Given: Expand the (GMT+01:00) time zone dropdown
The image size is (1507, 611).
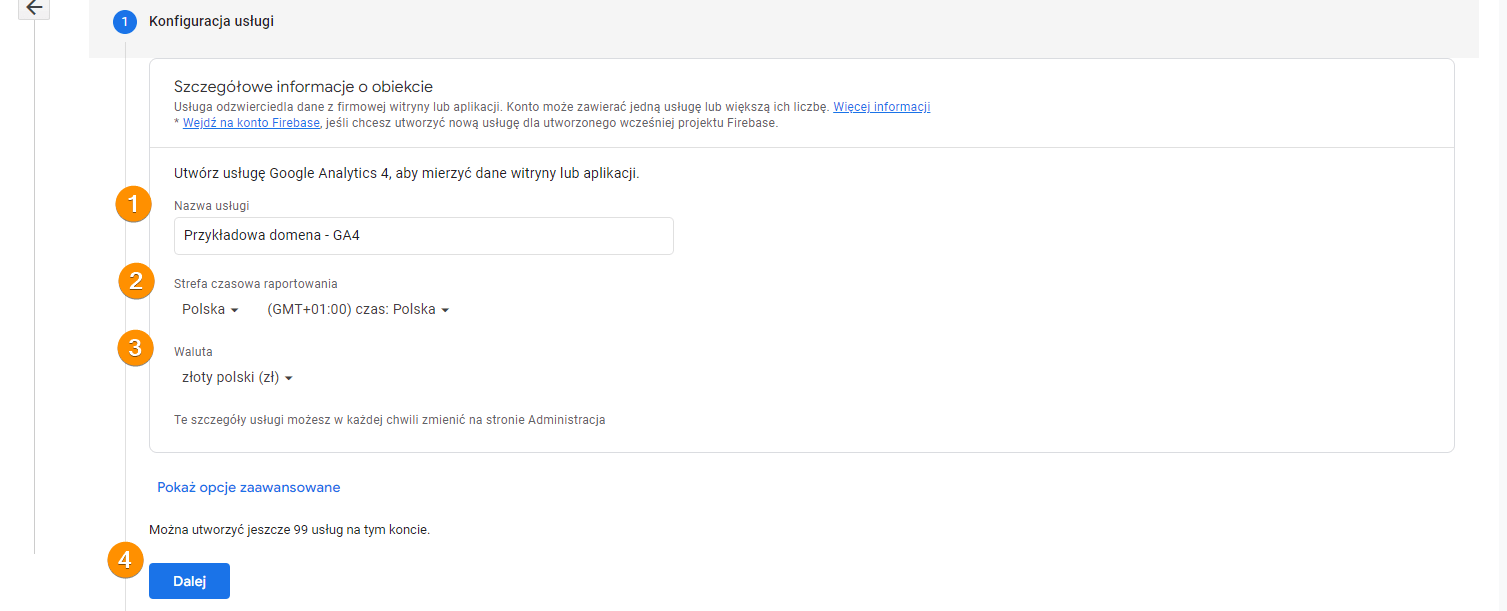Looking at the screenshot, I should [358, 310].
